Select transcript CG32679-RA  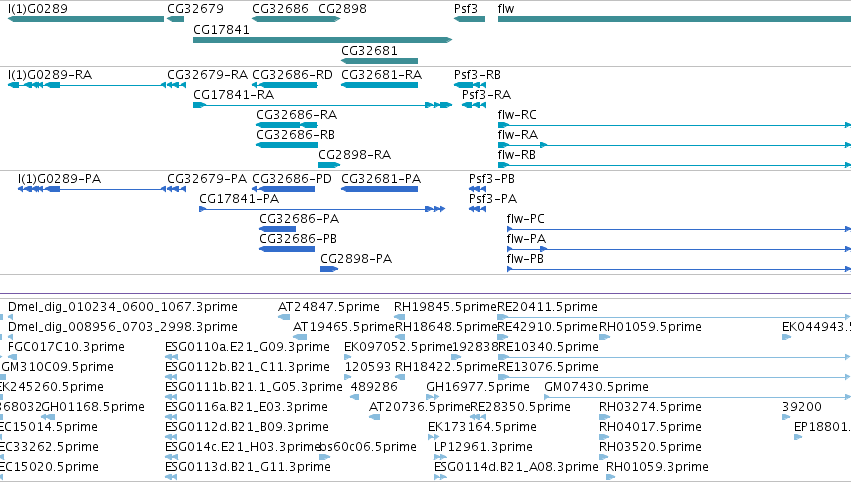(174, 85)
